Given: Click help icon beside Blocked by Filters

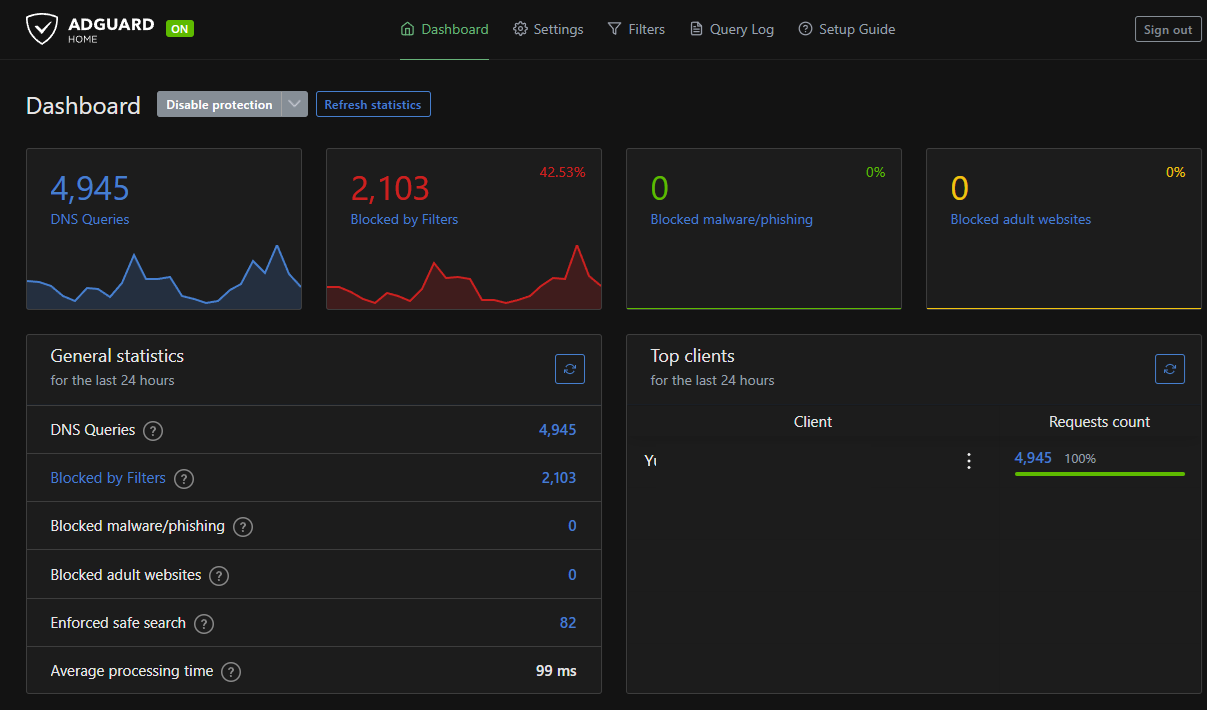Looking at the screenshot, I should (184, 479).
